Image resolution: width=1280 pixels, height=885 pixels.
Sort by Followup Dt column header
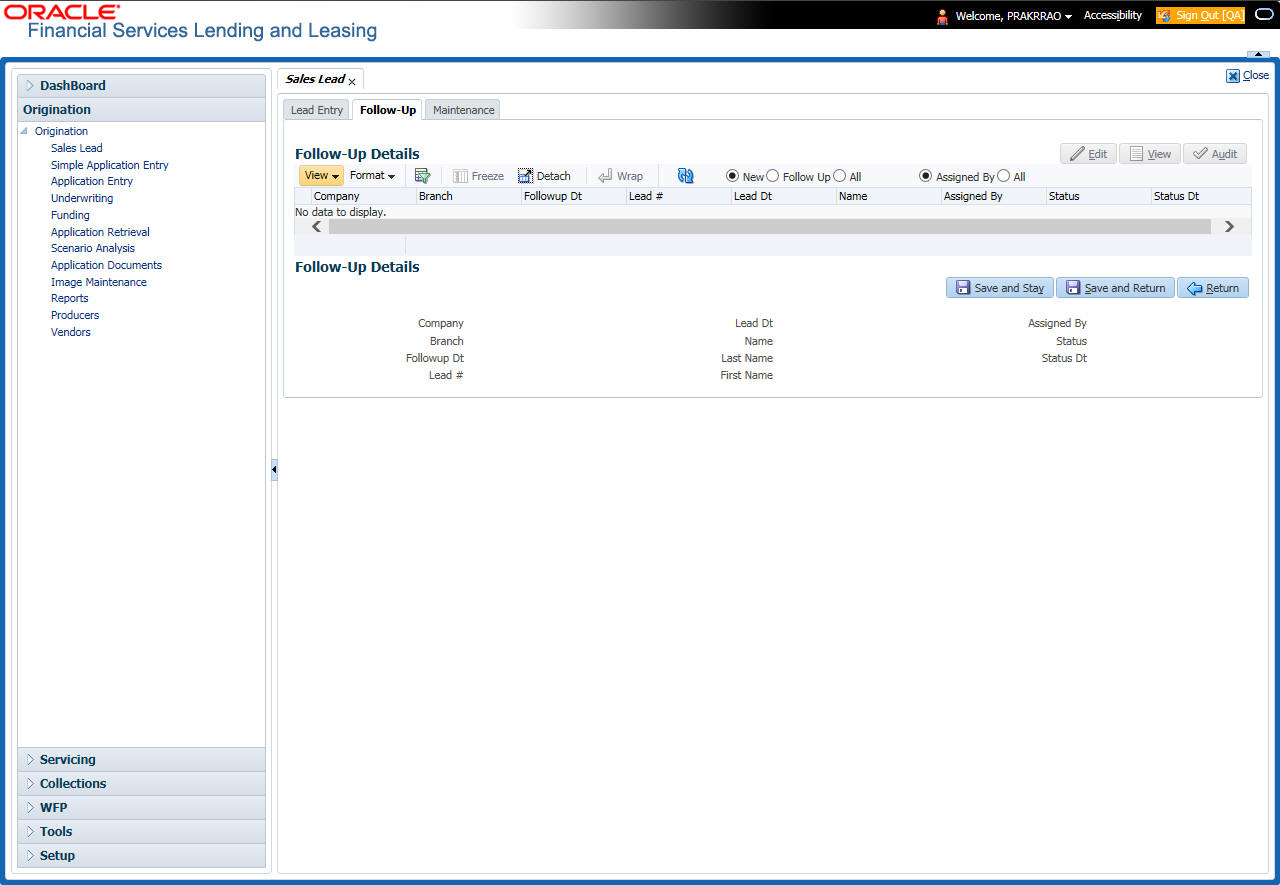point(574,196)
